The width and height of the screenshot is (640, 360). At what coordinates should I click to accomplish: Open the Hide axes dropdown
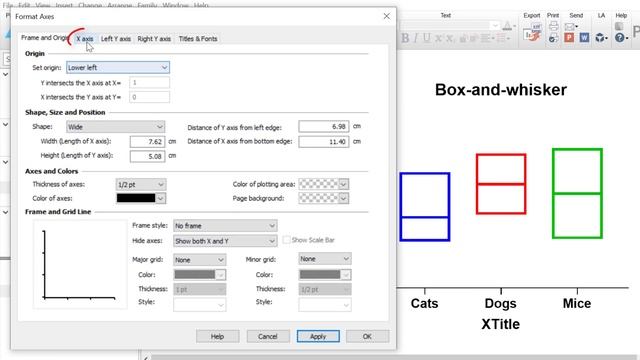pos(225,241)
